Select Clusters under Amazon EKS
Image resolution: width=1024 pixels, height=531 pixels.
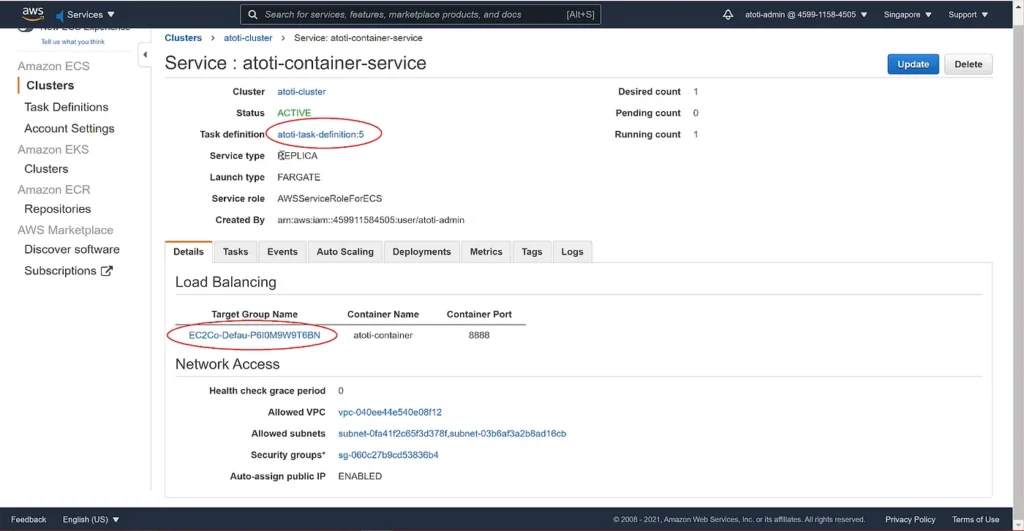coord(46,169)
